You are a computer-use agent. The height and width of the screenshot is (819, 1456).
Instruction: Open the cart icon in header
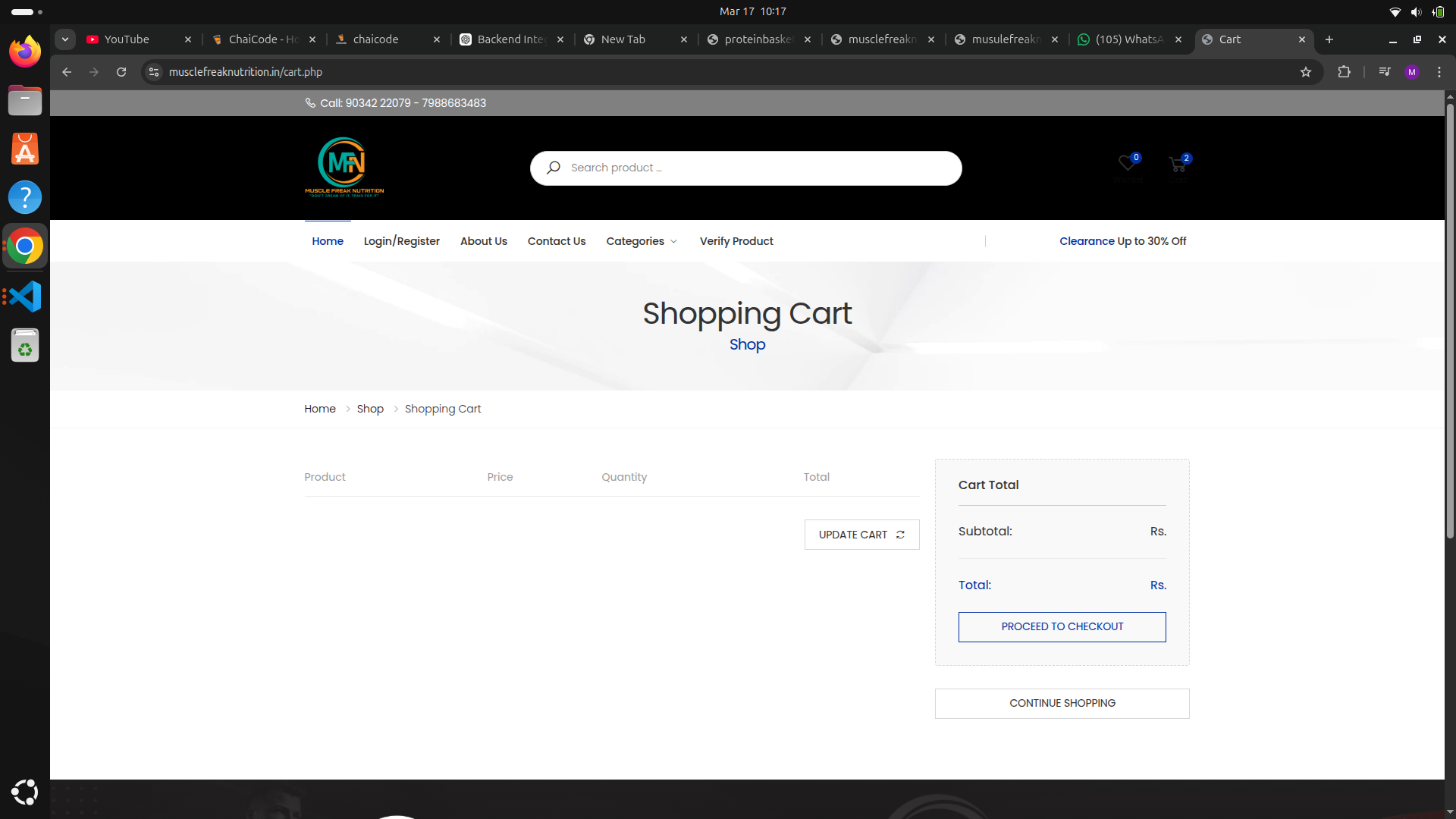click(x=1178, y=165)
